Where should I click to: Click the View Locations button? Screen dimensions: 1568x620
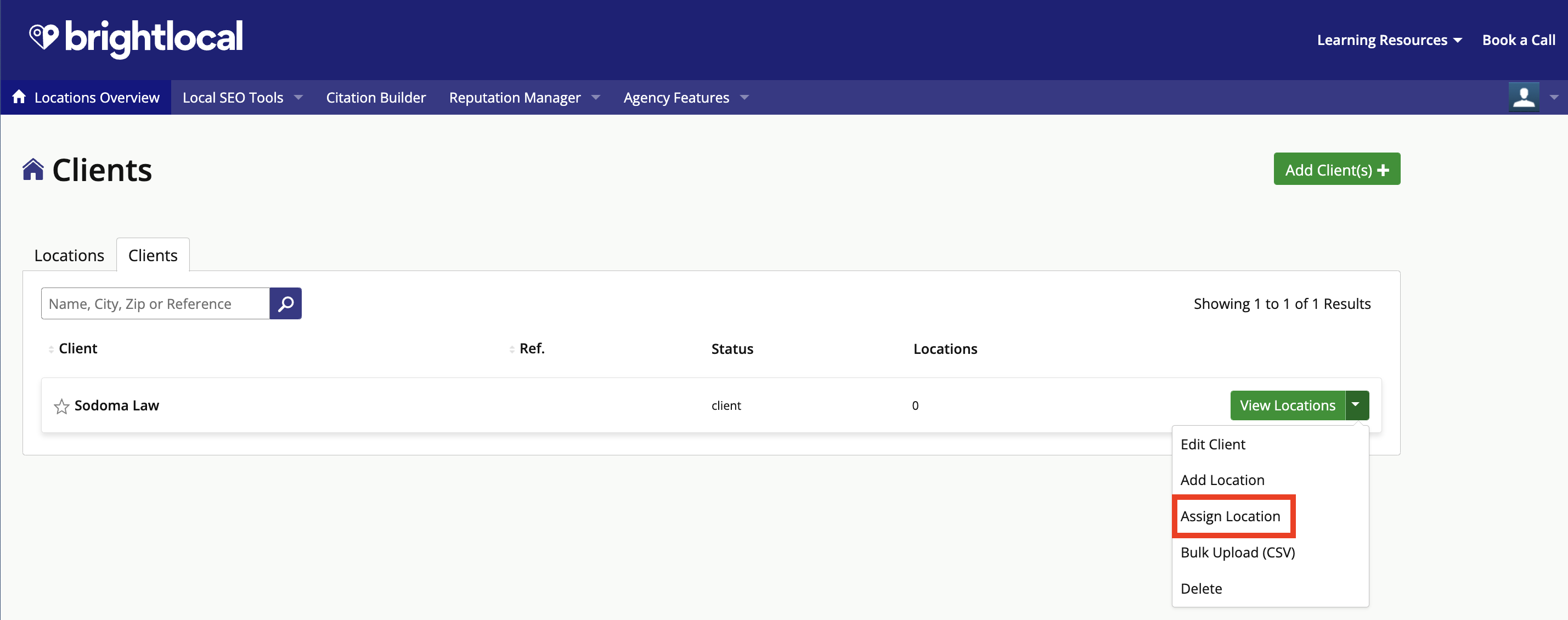[x=1288, y=405]
